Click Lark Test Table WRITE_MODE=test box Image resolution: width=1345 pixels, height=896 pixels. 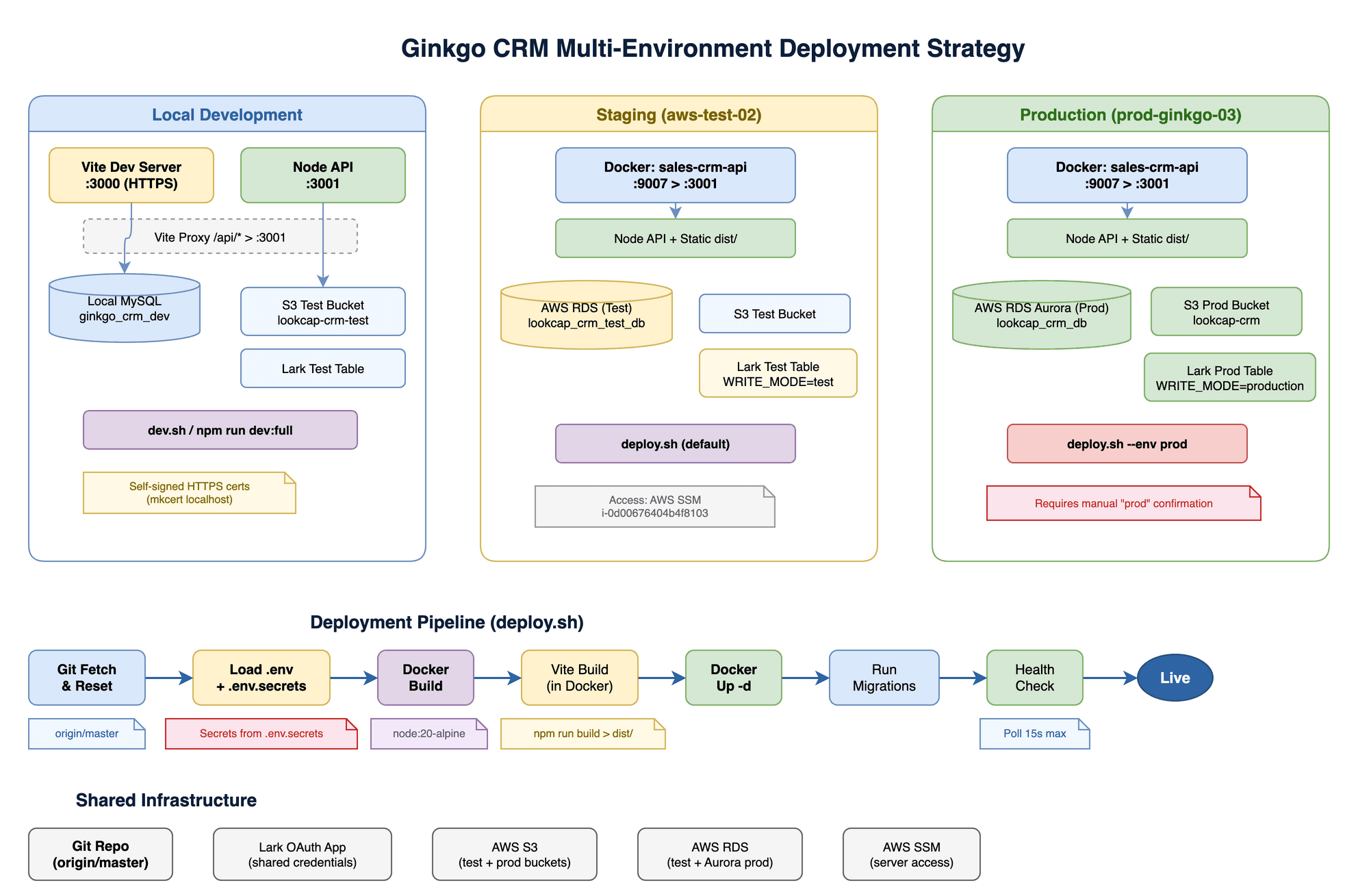(778, 374)
